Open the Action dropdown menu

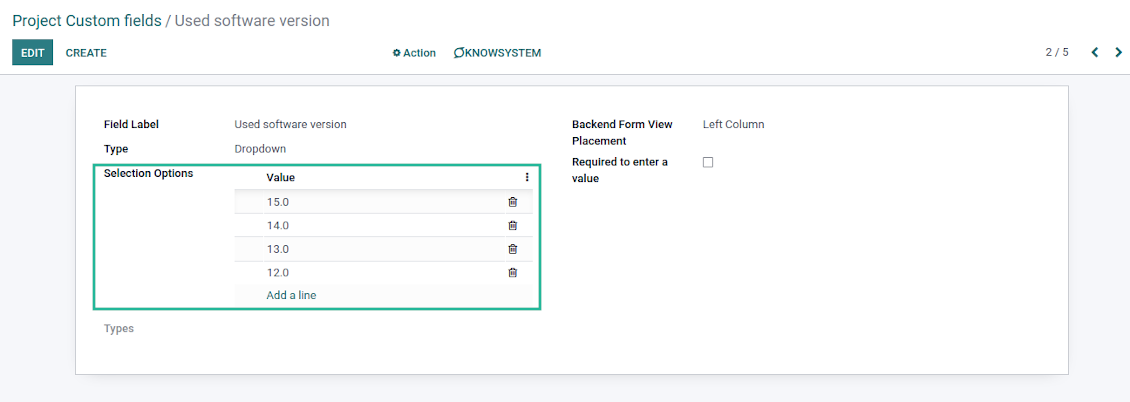click(x=414, y=53)
